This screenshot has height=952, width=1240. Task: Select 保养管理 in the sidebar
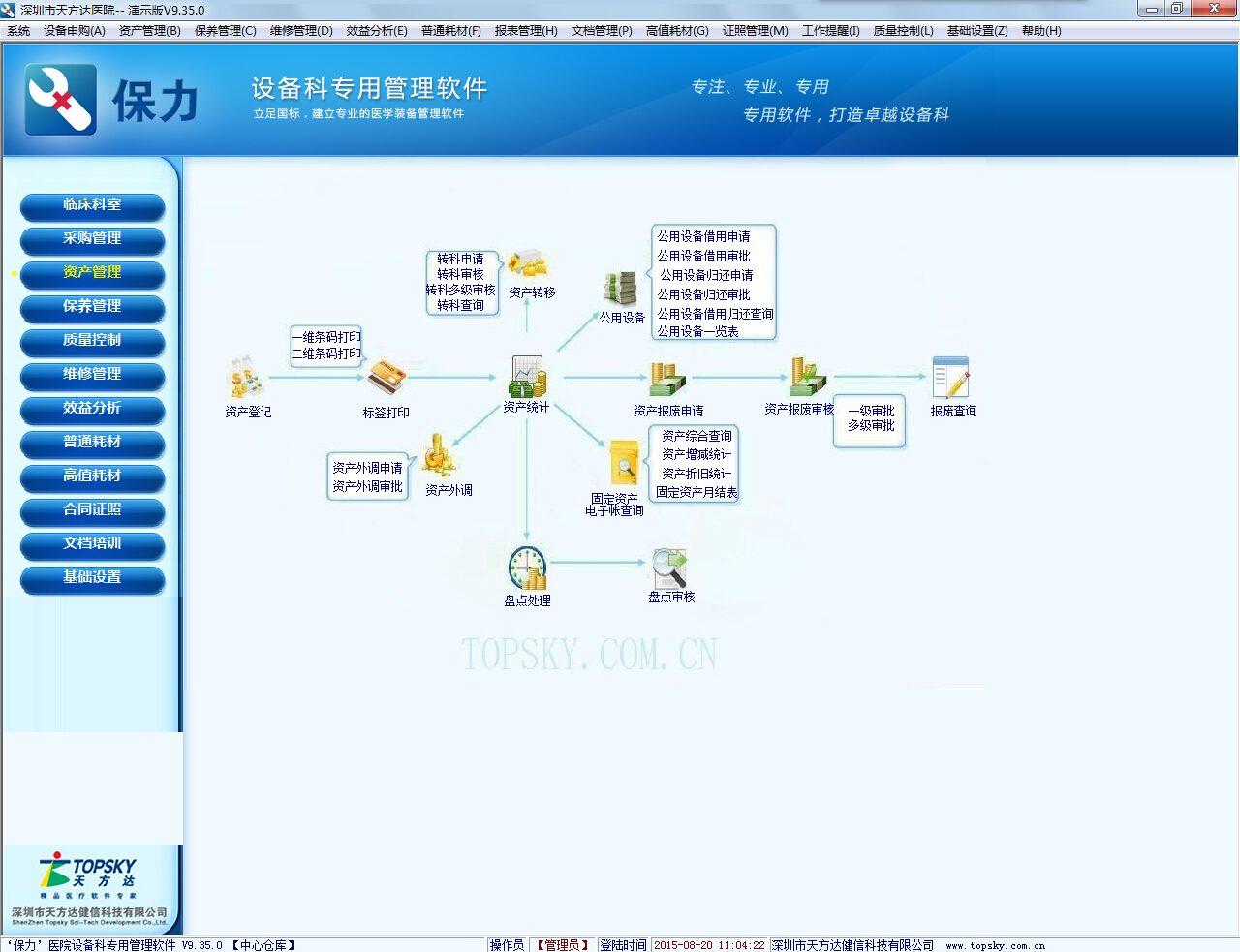coord(92,308)
